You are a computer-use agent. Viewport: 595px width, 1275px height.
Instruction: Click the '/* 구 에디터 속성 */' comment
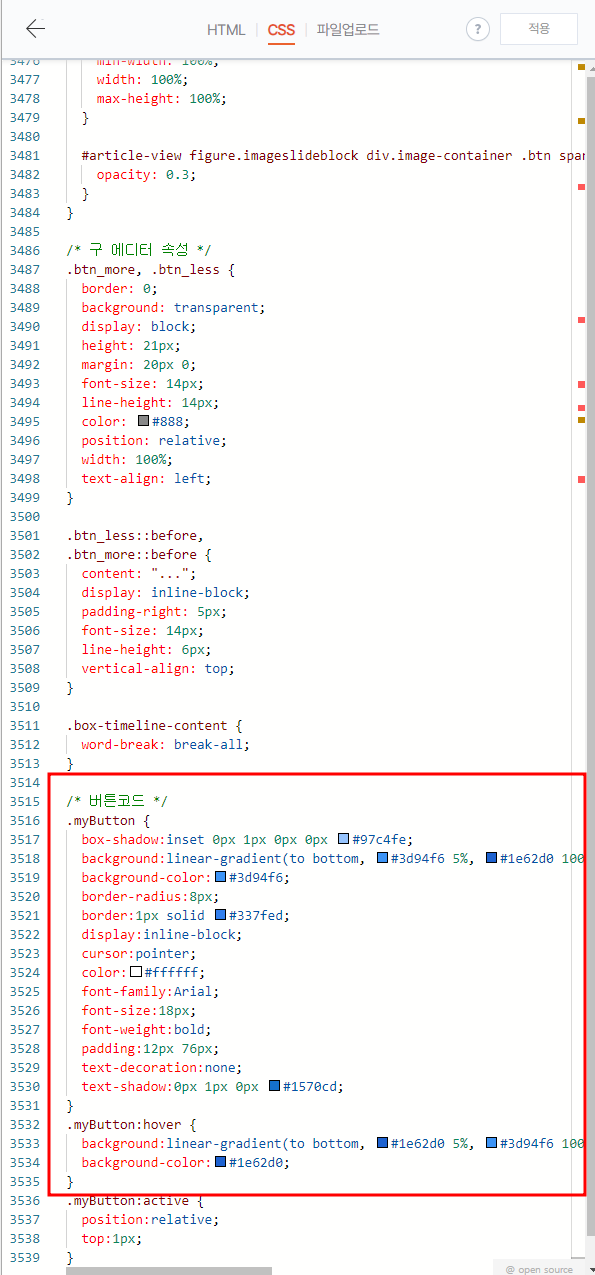tap(139, 250)
